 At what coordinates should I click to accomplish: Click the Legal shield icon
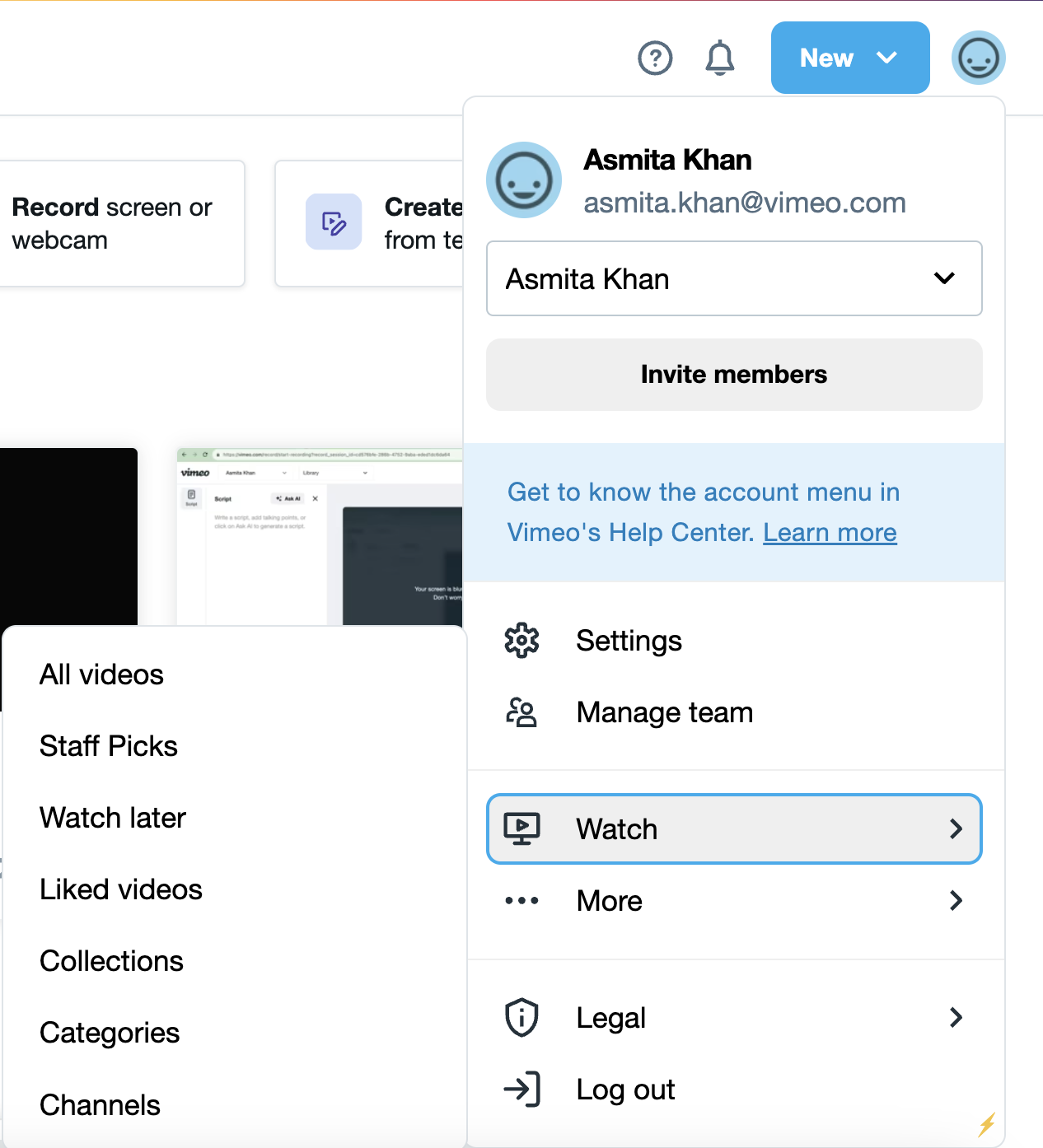pyautogui.click(x=521, y=1018)
